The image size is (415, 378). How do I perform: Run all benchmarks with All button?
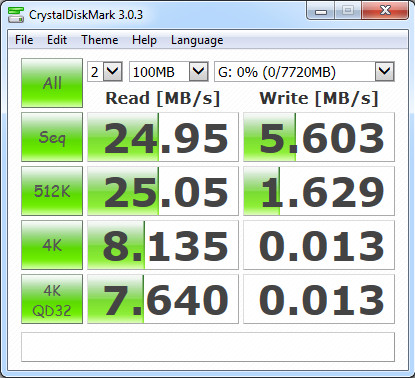click(52, 83)
